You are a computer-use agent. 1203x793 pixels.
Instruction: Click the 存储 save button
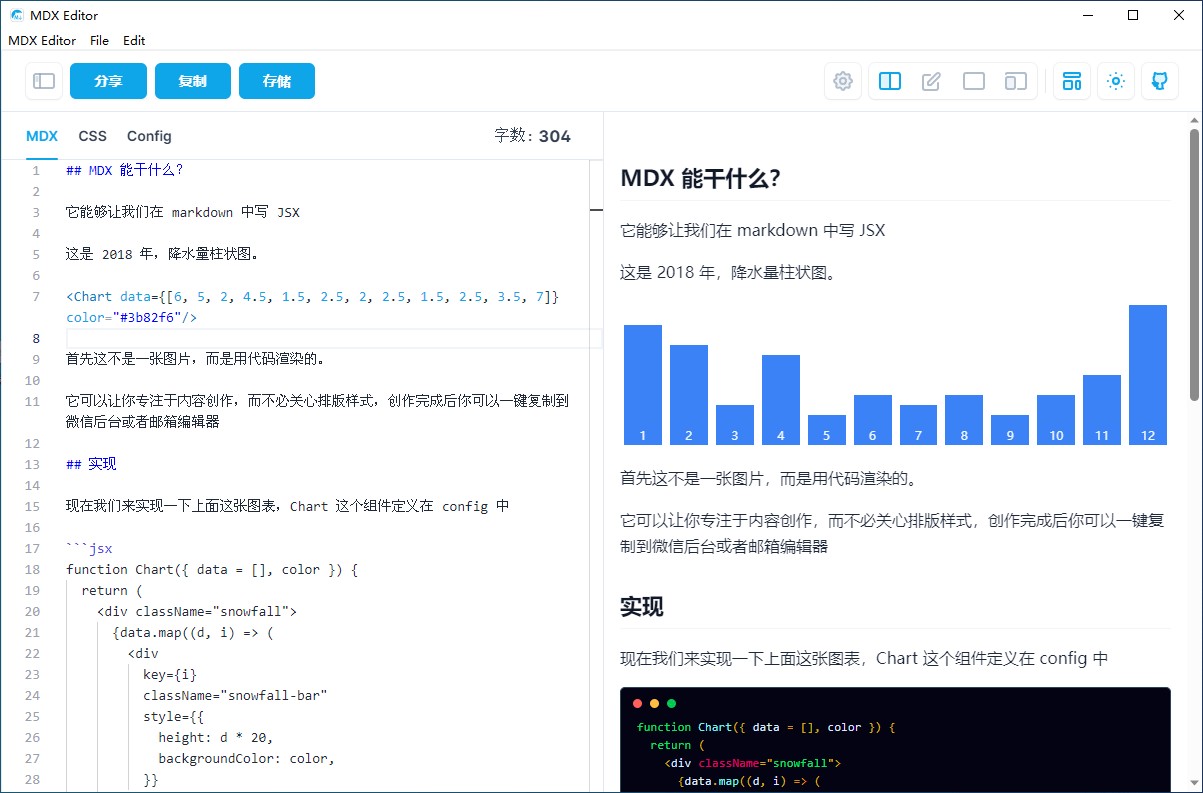pyautogui.click(x=277, y=81)
